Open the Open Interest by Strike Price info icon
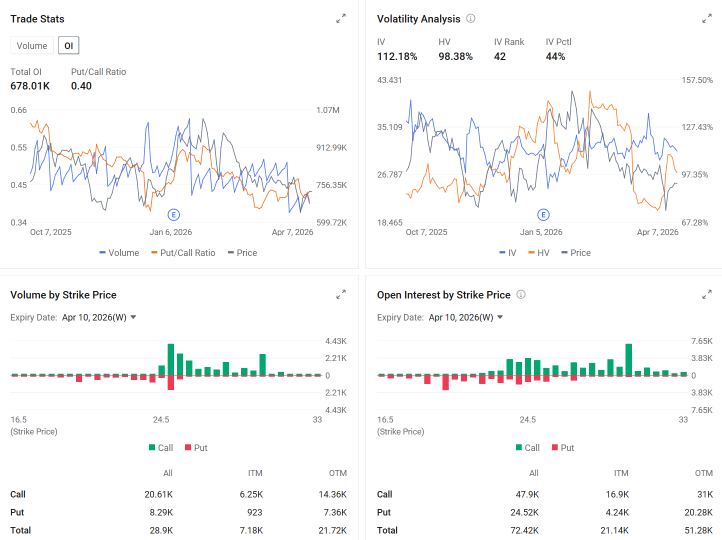Image resolution: width=722 pixels, height=540 pixels. pyautogui.click(x=521, y=295)
